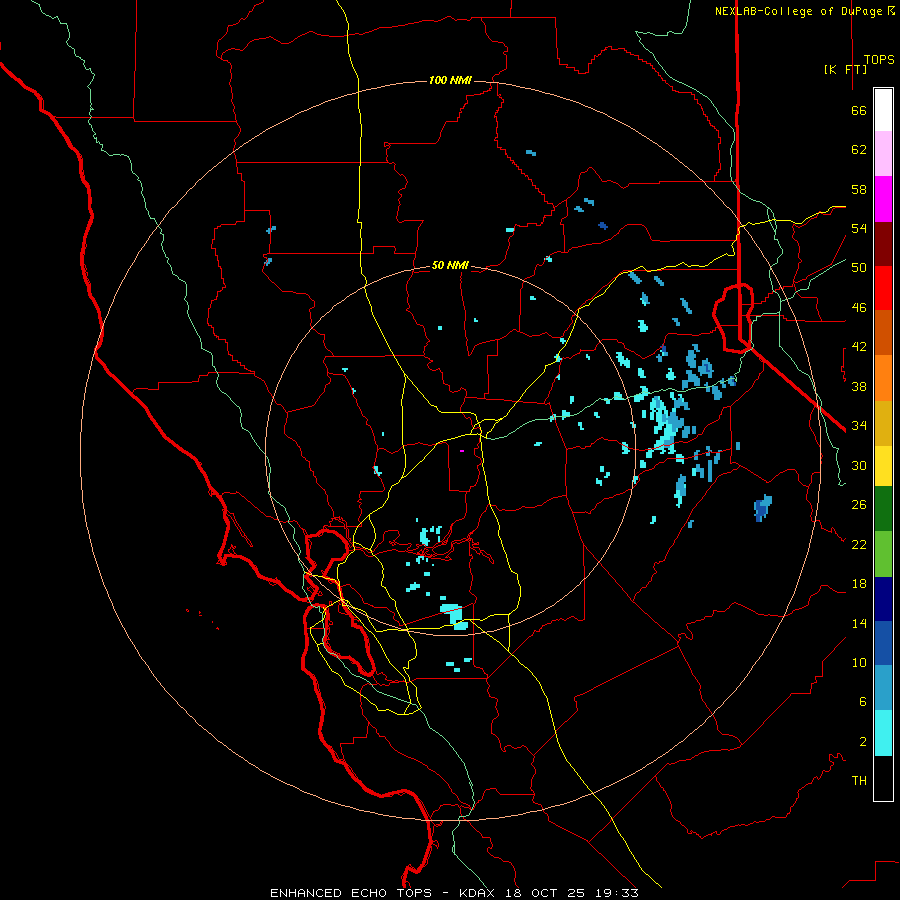
Task: Pick the medium blue legend color block
Action: click(x=883, y=643)
